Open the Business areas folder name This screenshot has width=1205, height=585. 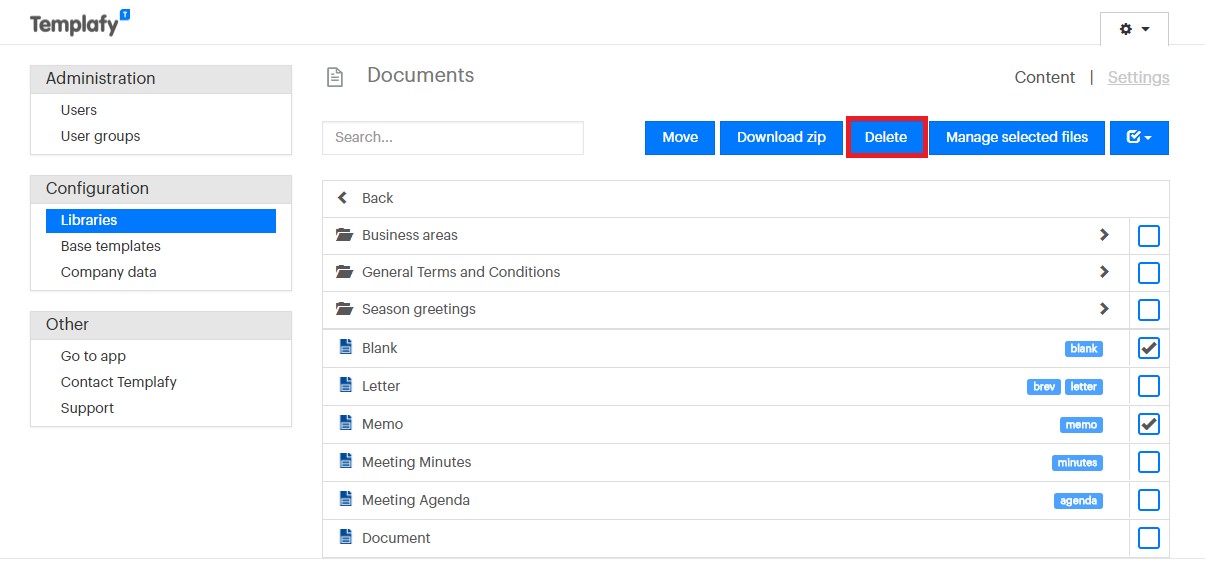tap(410, 235)
